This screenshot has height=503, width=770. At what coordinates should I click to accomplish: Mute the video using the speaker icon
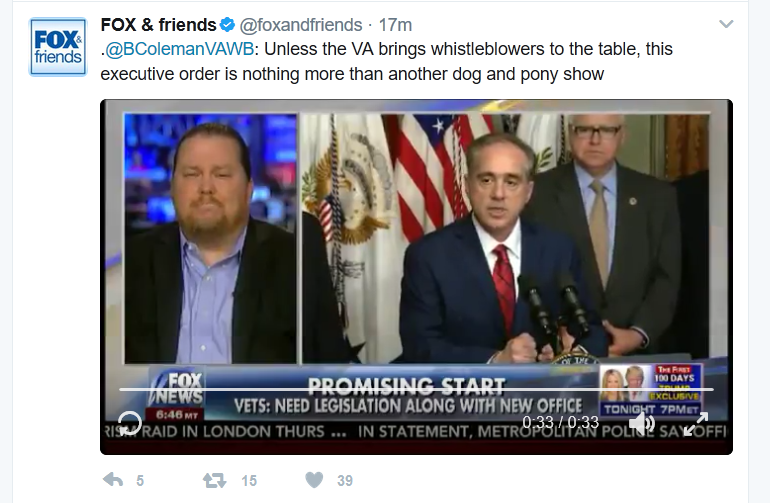(641, 422)
